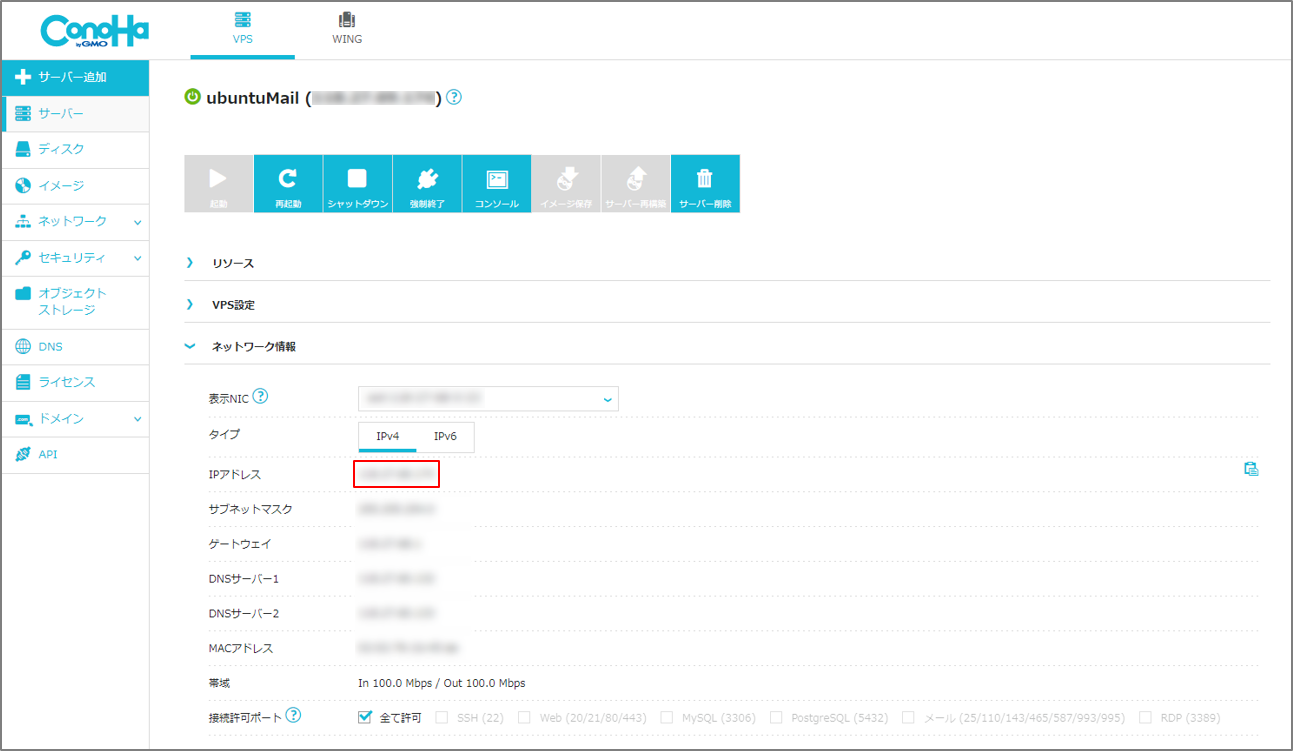Viewport: 1293px width, 751px height.
Task: Switch to the WING tab
Action: pos(347,29)
